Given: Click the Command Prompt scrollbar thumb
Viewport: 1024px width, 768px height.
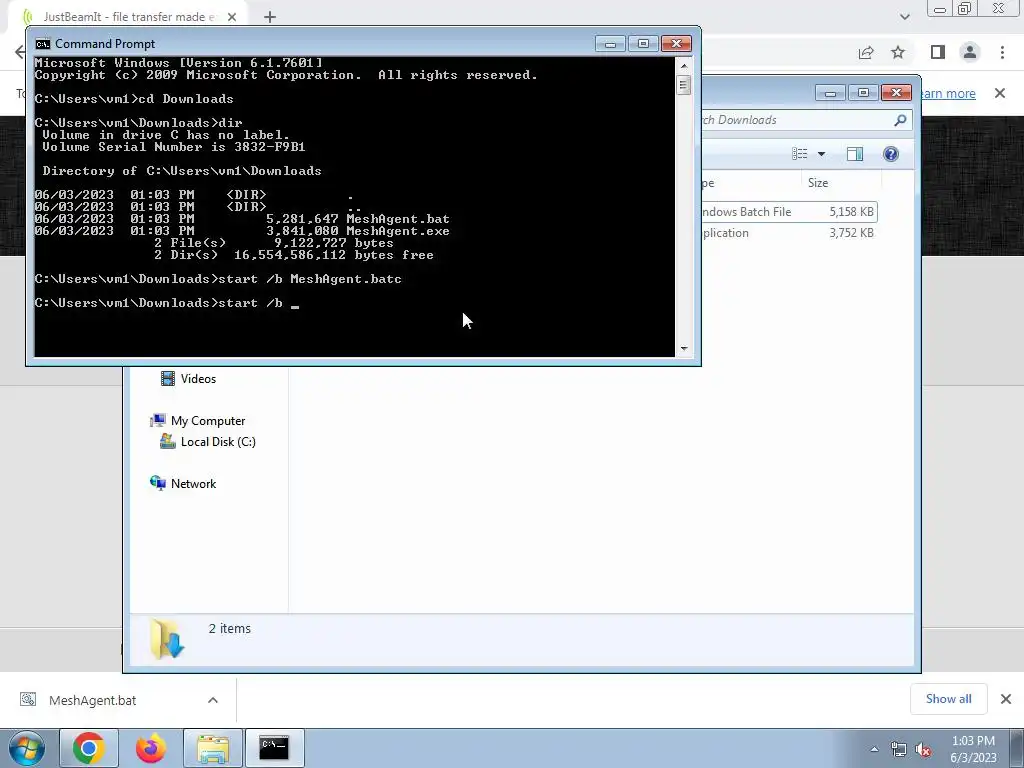Looking at the screenshot, I should [x=684, y=85].
